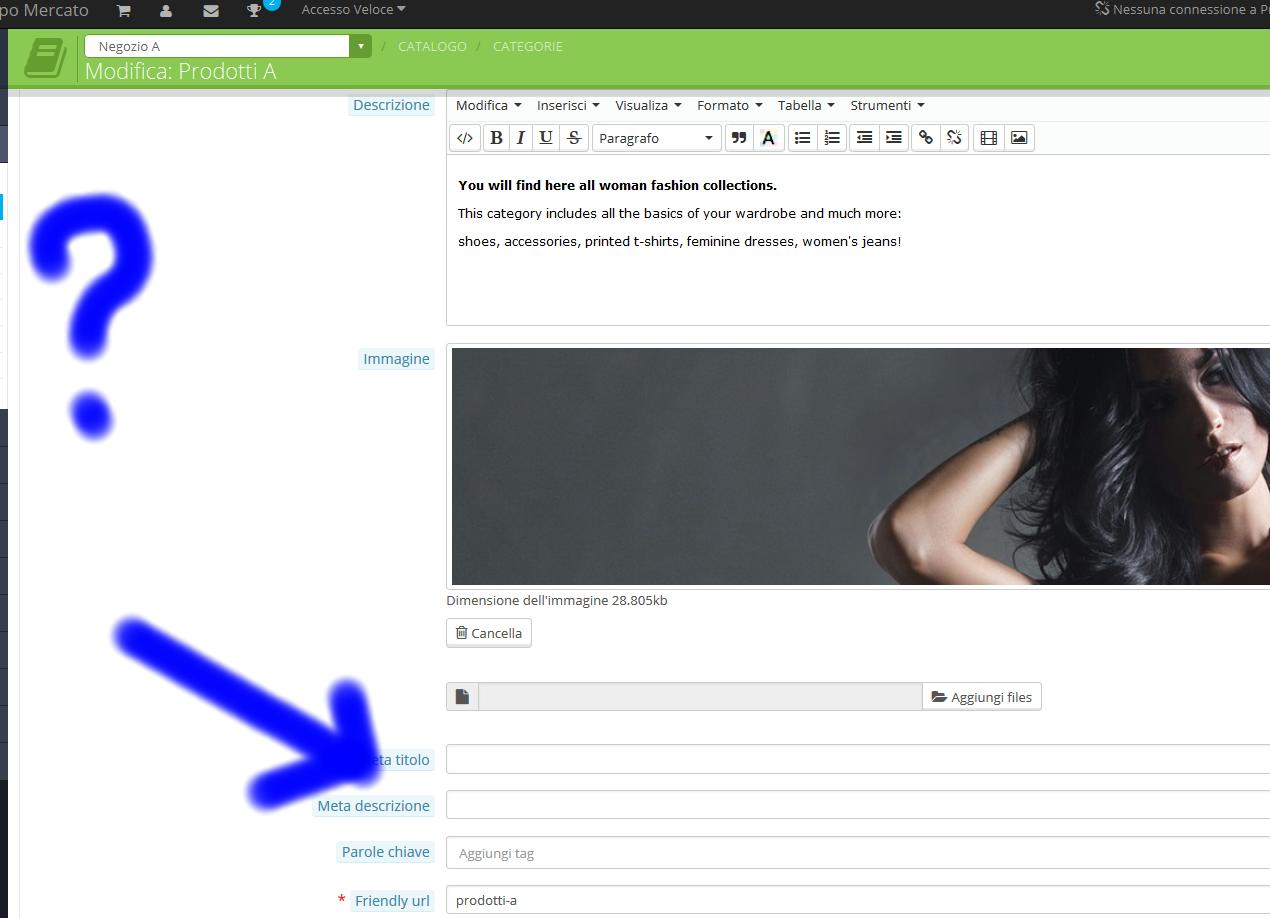The image size is (1270, 918).
Task: Increase paragraph indent
Action: 894,138
